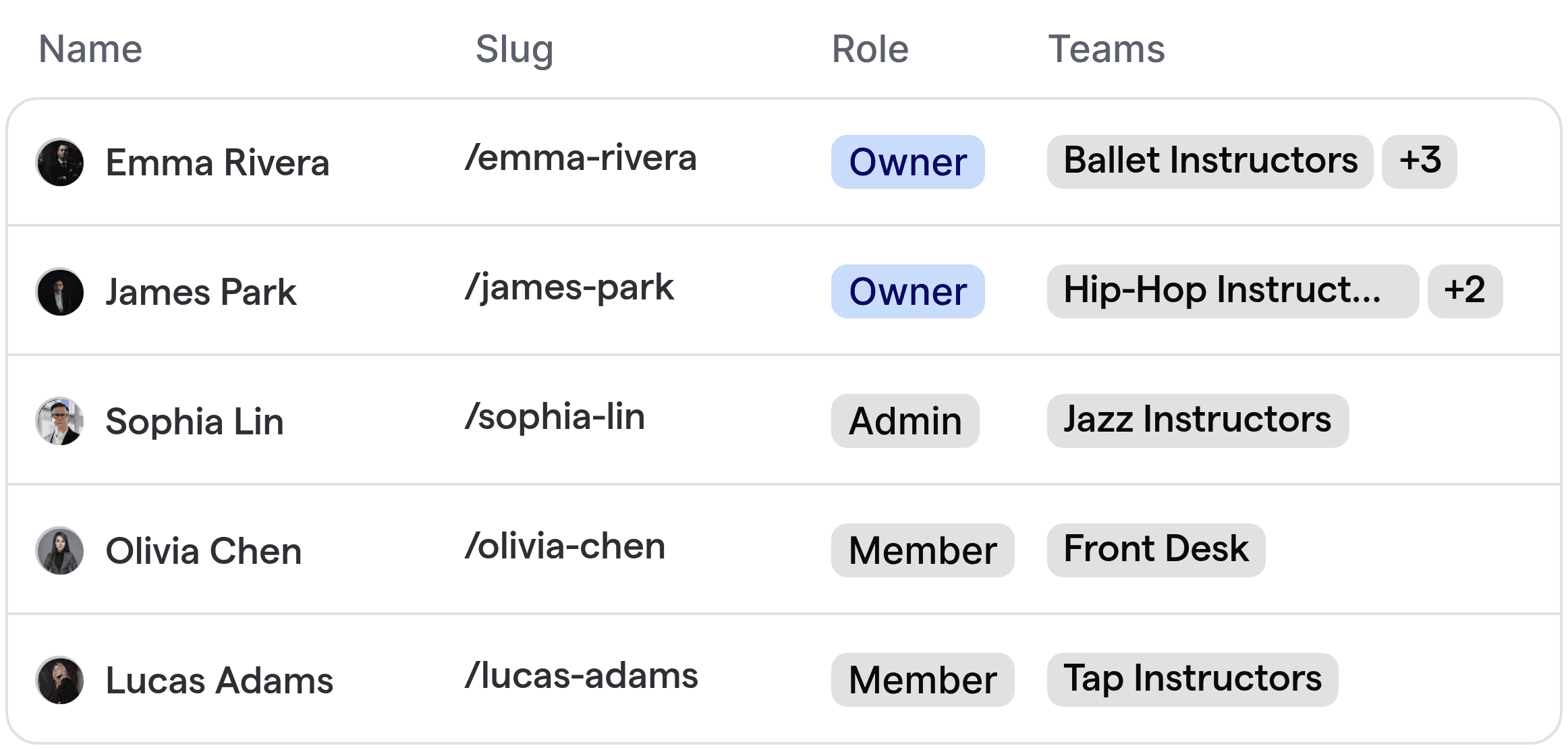Viewport: 1568px width, 750px height.
Task: Select the Admin badge for Sophia Lin
Action: 904,422
